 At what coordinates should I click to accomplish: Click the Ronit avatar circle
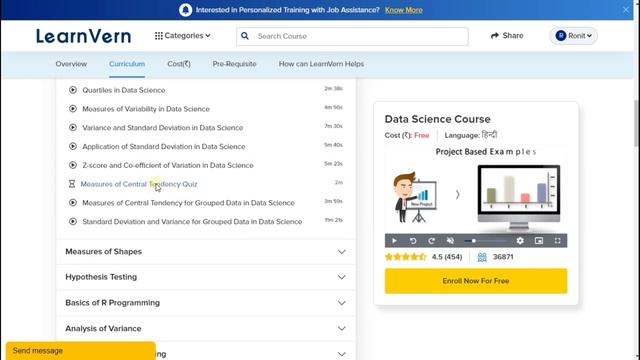[x=561, y=36]
